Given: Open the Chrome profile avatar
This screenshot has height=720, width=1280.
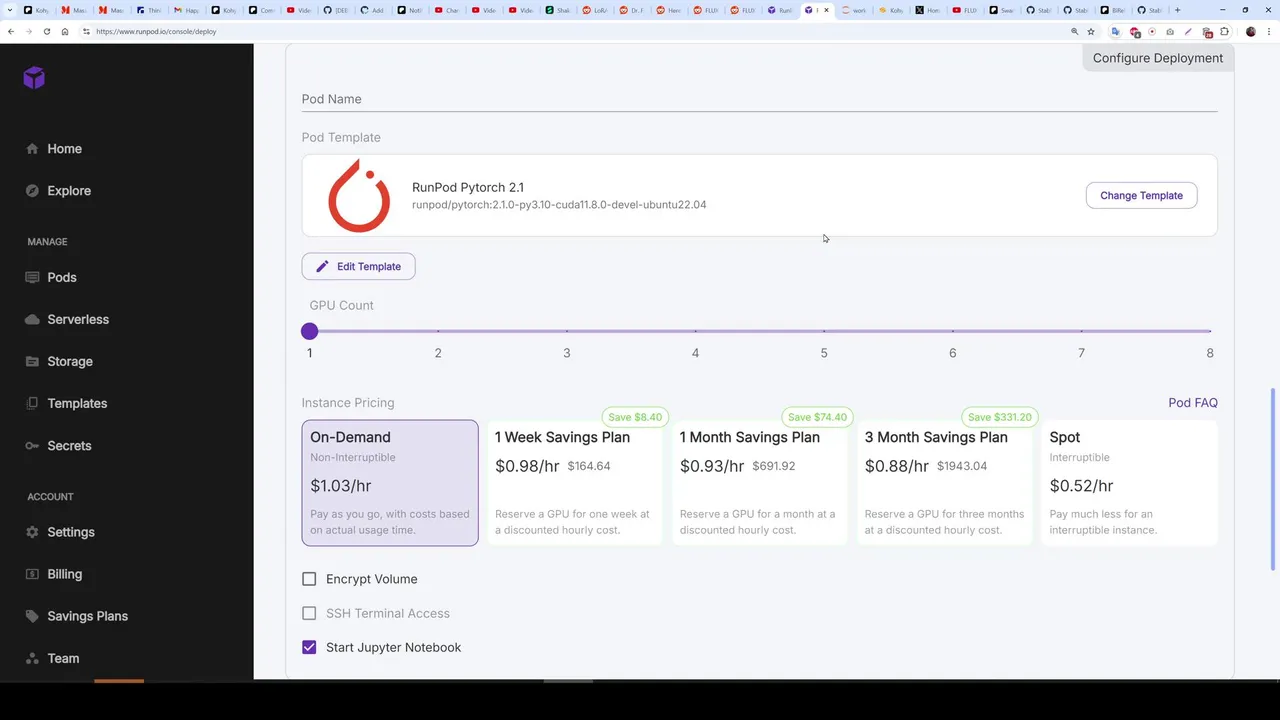Looking at the screenshot, I should tap(1251, 31).
